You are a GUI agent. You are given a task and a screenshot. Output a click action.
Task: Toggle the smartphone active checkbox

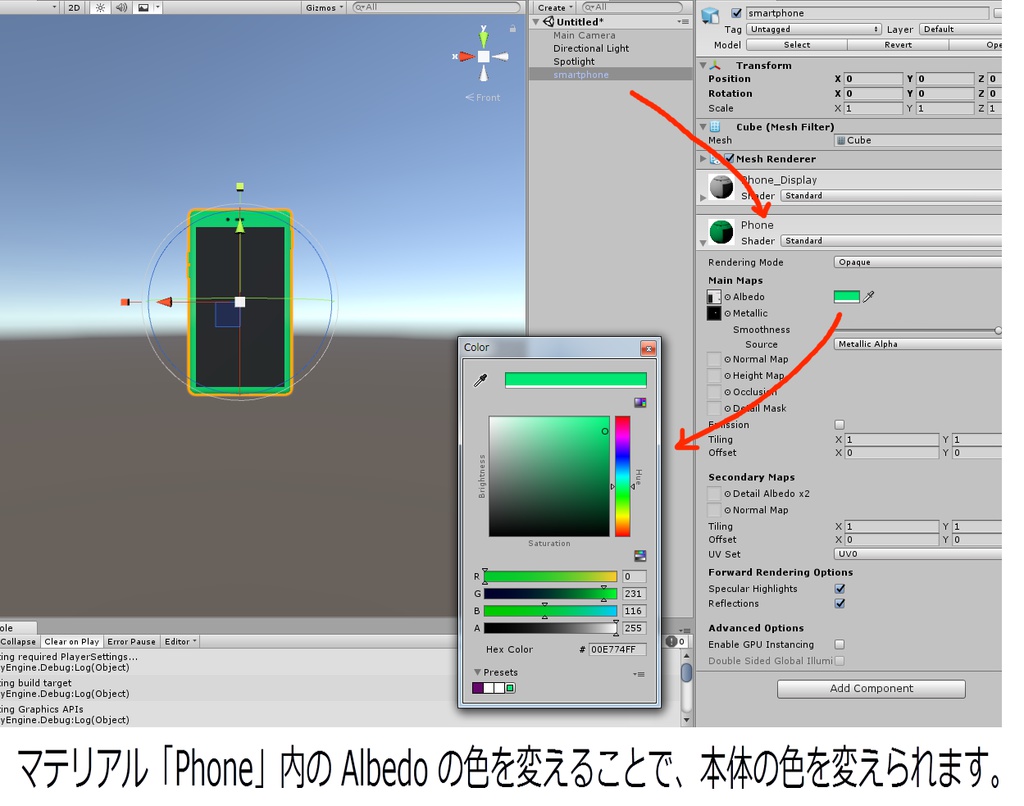point(737,12)
